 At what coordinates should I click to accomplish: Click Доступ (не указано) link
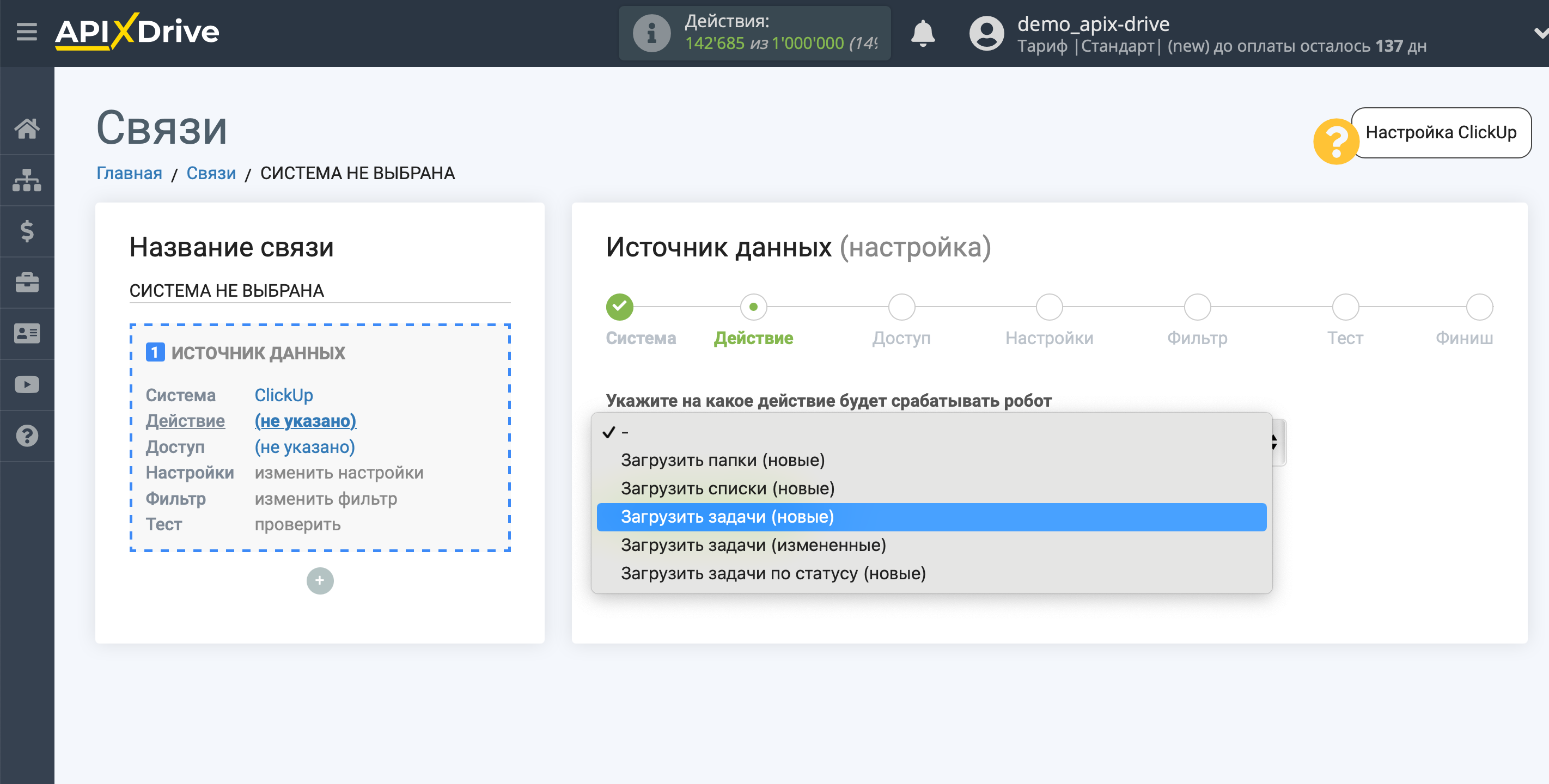coord(305,446)
